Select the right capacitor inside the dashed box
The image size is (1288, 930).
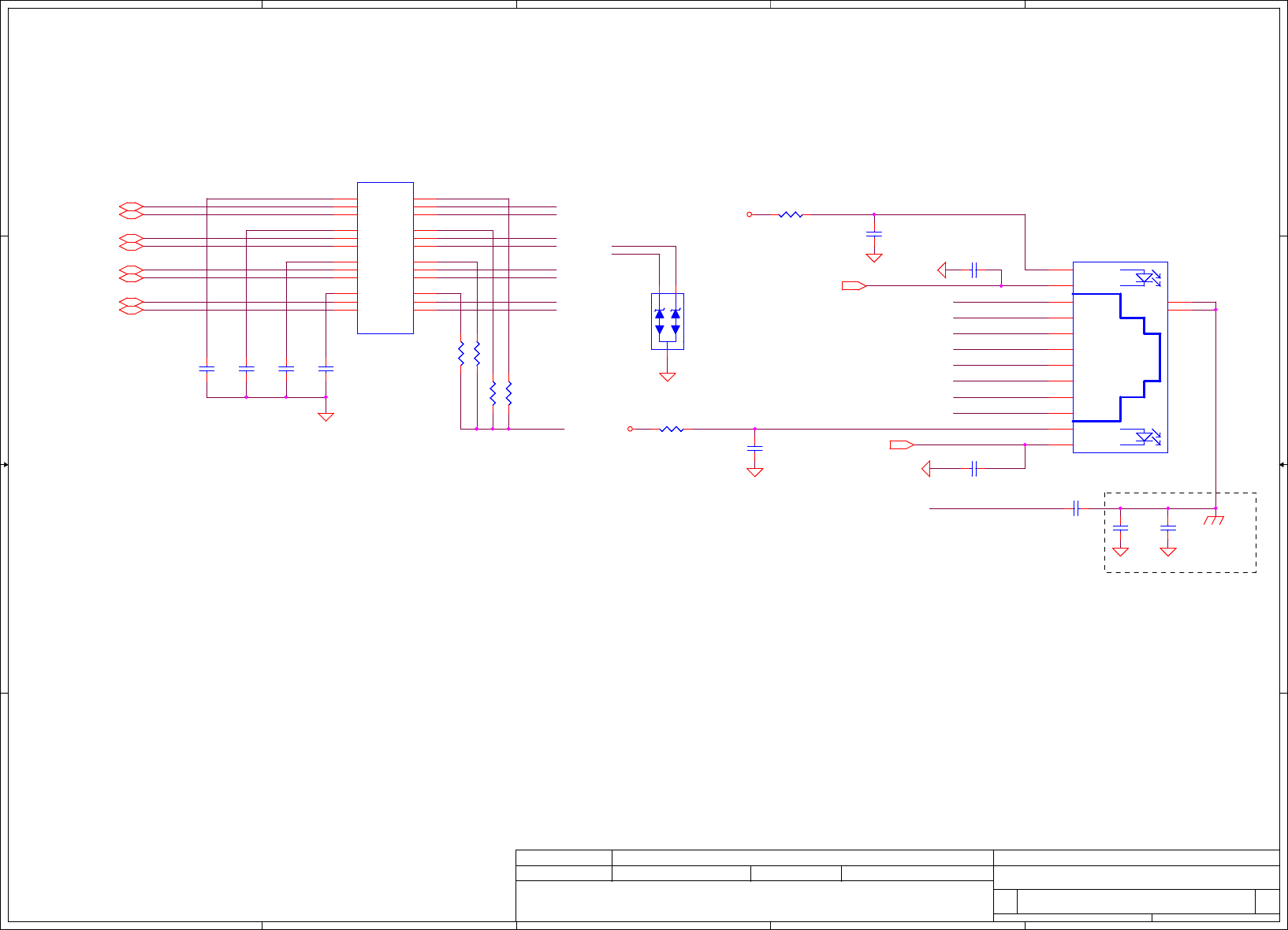click(1168, 526)
